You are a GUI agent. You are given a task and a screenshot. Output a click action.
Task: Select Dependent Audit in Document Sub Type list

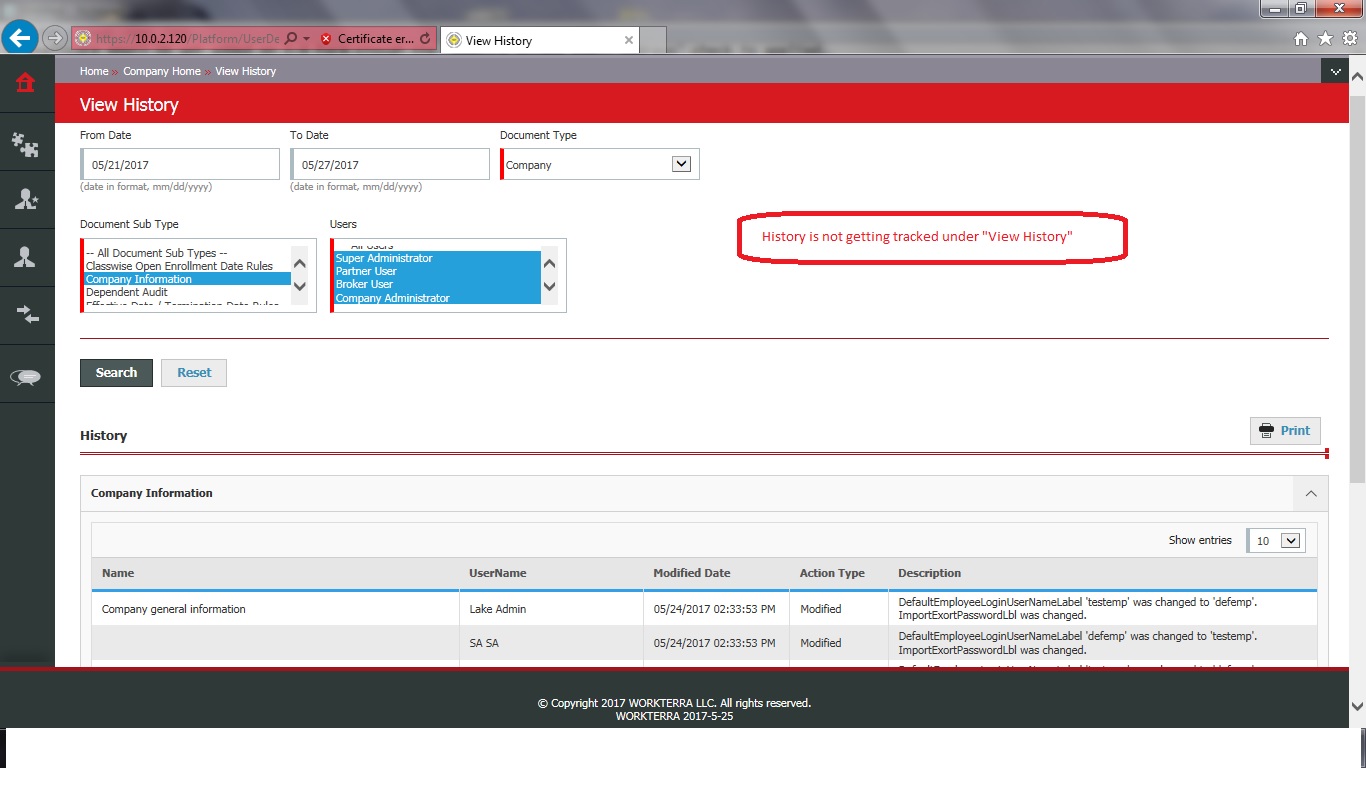[x=127, y=292]
